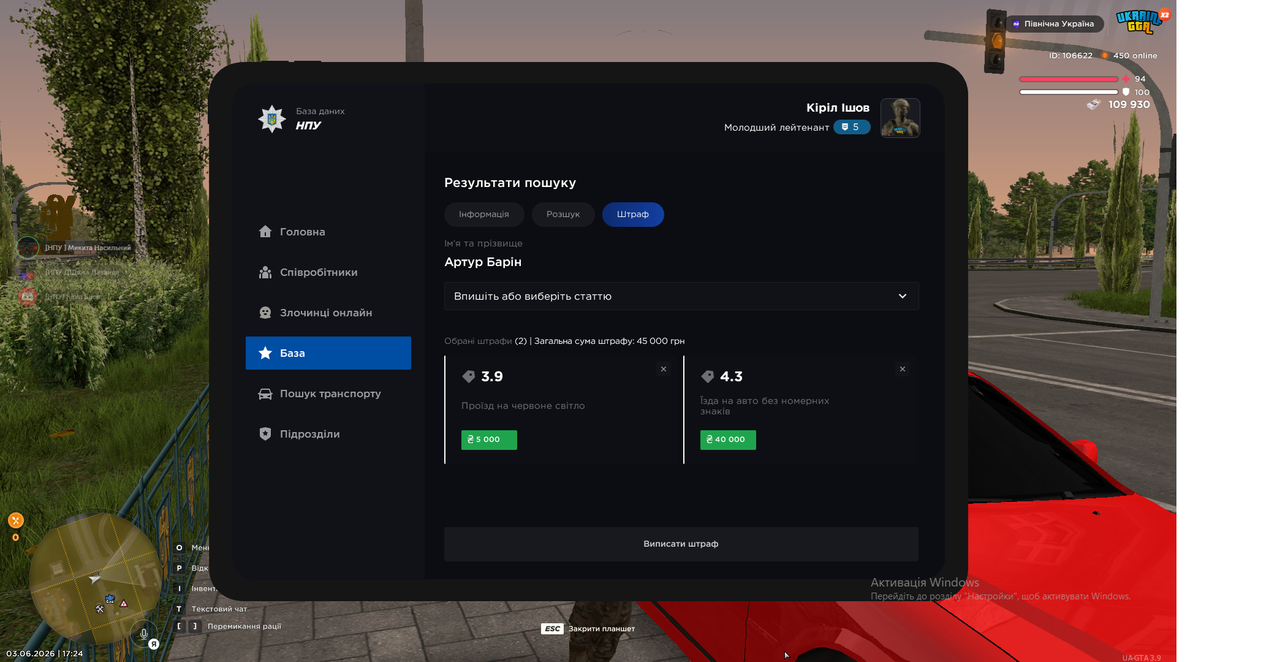
Task: Click the microphone icon near the minimap
Action: pyautogui.click(x=145, y=633)
